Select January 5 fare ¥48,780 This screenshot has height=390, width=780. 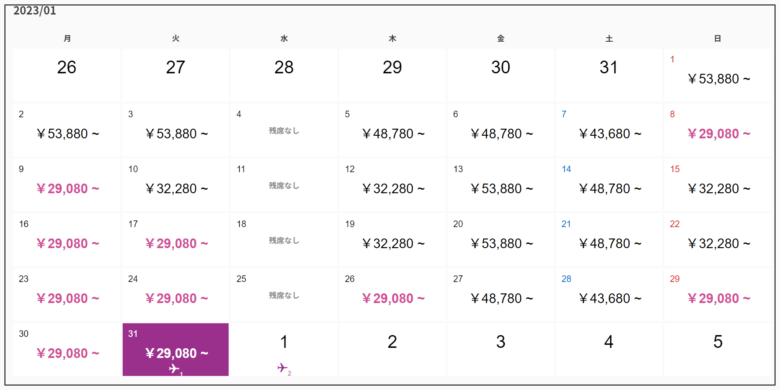393,134
